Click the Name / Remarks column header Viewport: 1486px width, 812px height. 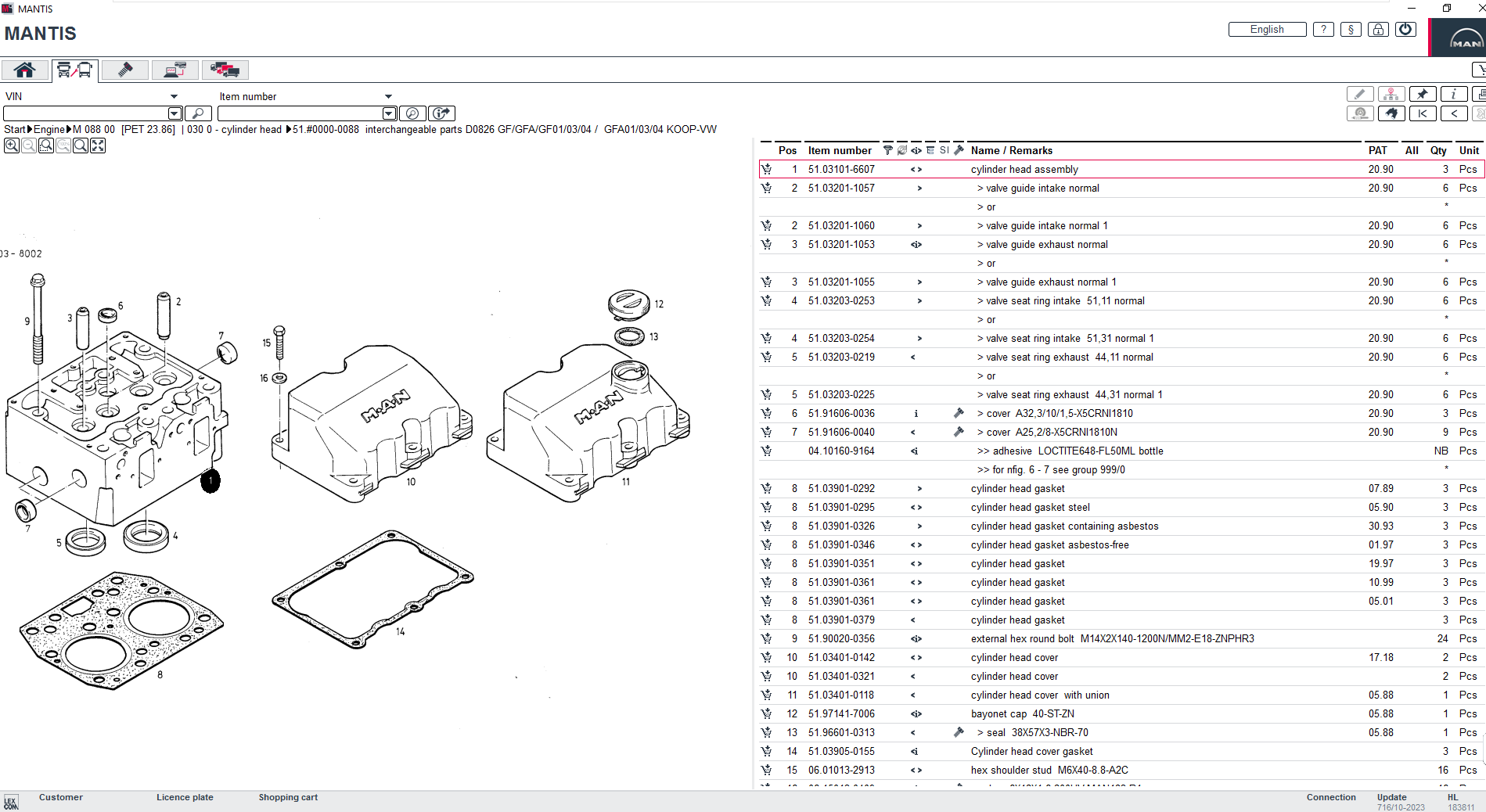(x=1012, y=150)
